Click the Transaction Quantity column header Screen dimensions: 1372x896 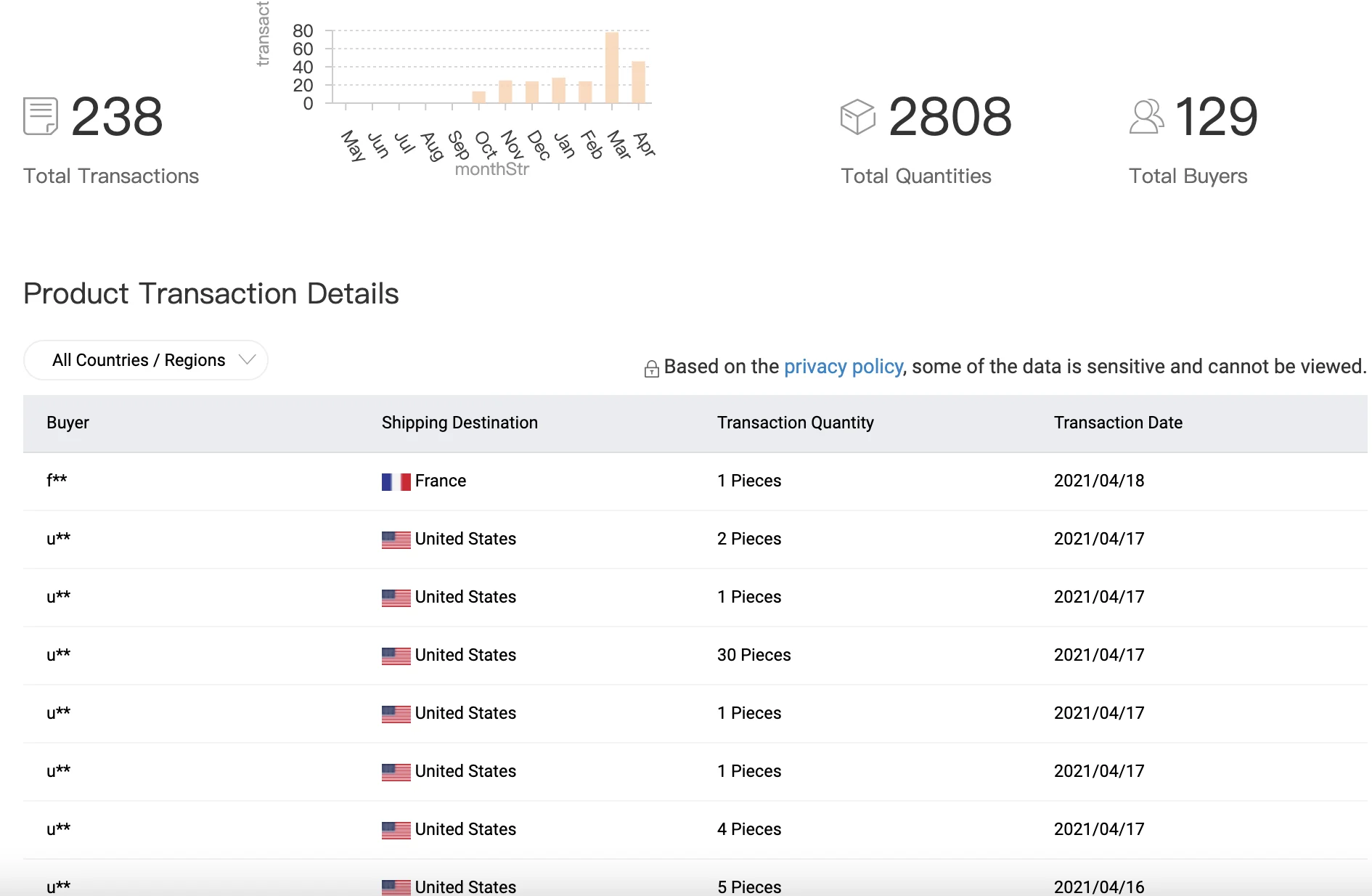tap(795, 423)
